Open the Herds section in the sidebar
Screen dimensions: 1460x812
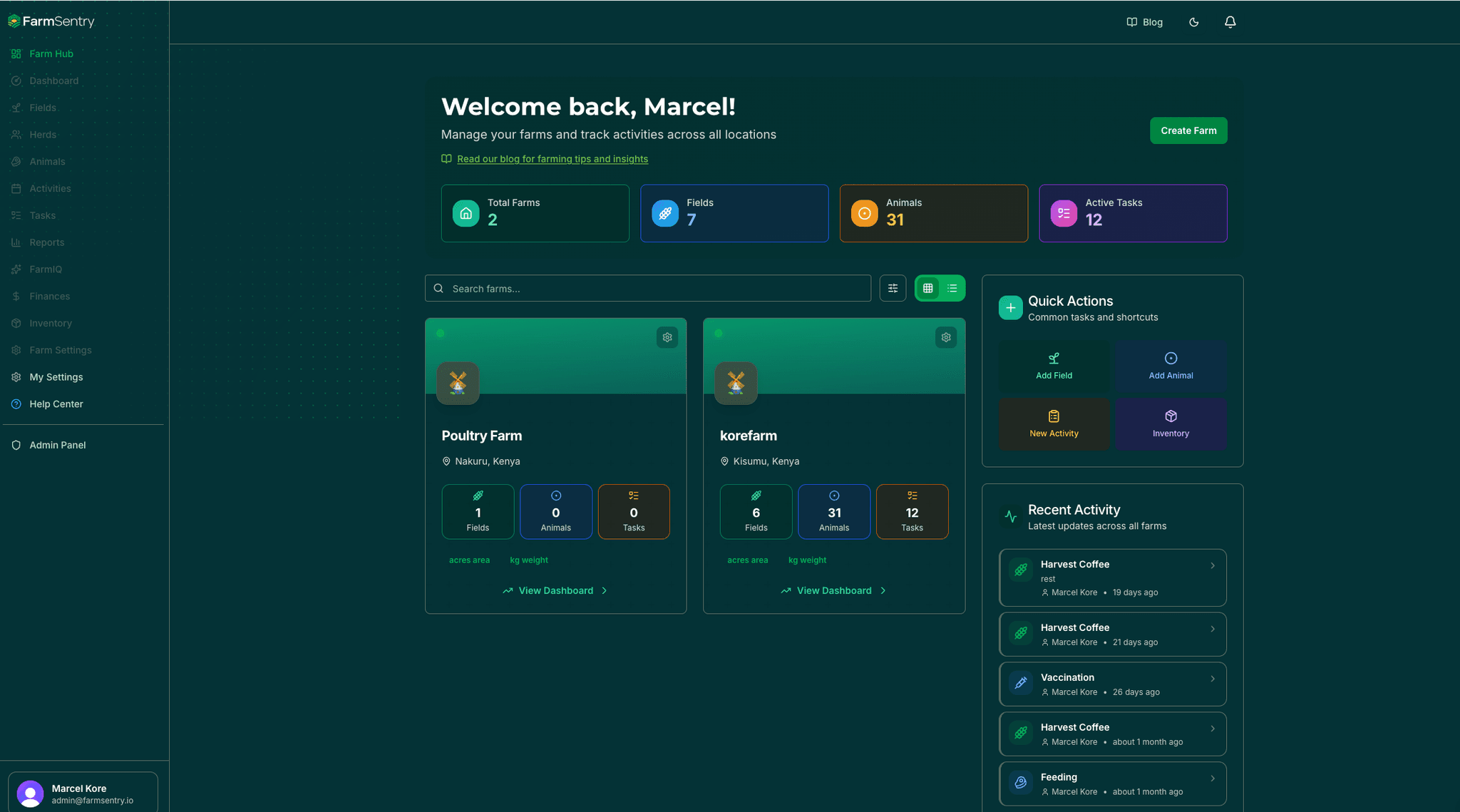[x=43, y=134]
